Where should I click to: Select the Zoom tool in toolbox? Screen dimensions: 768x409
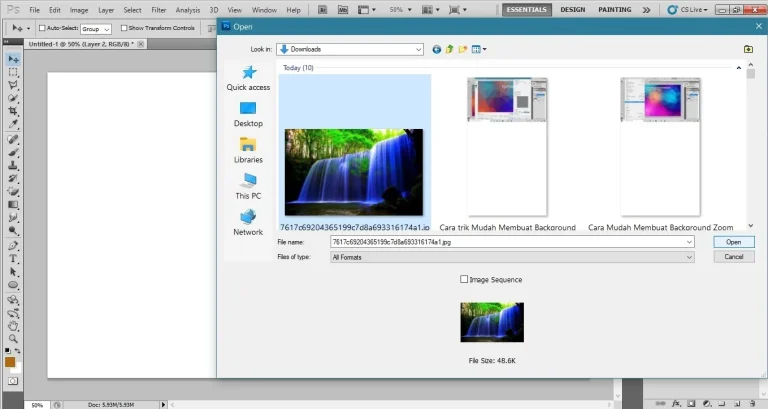pos(13,338)
